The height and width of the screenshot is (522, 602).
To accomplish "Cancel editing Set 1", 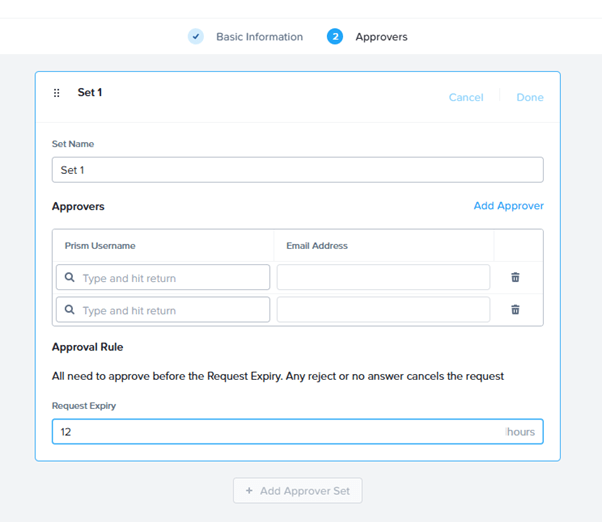I will [x=466, y=97].
